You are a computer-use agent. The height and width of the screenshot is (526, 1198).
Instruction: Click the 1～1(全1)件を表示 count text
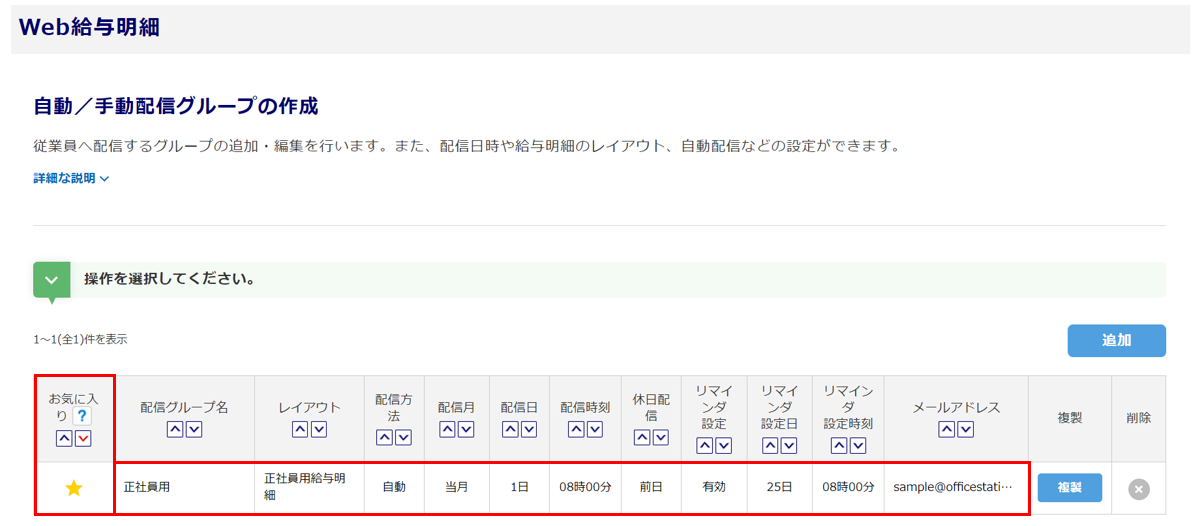(80, 340)
